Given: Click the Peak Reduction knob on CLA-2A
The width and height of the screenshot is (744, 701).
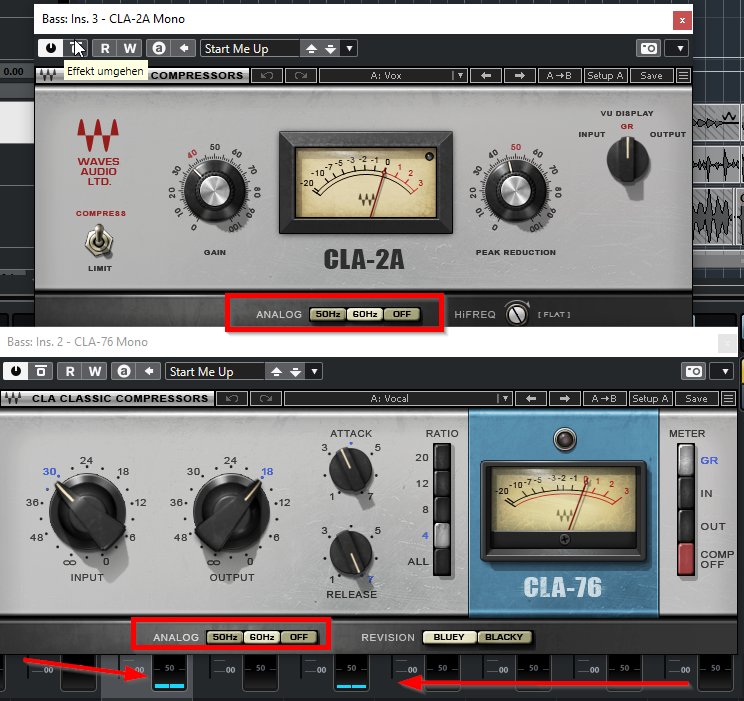Looking at the screenshot, I should [516, 190].
